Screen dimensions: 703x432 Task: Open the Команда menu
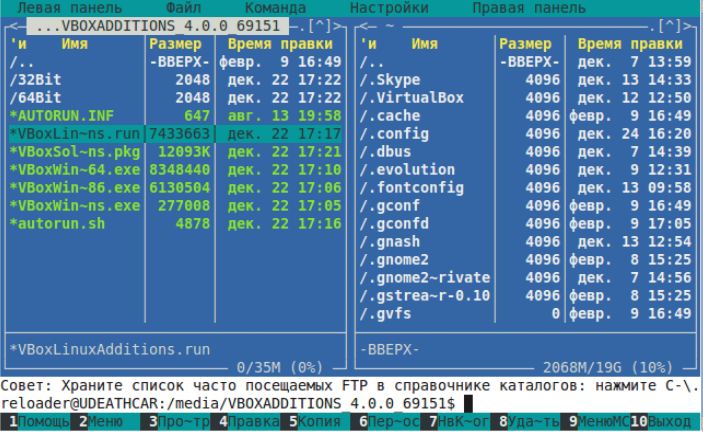pyautogui.click(x=276, y=8)
